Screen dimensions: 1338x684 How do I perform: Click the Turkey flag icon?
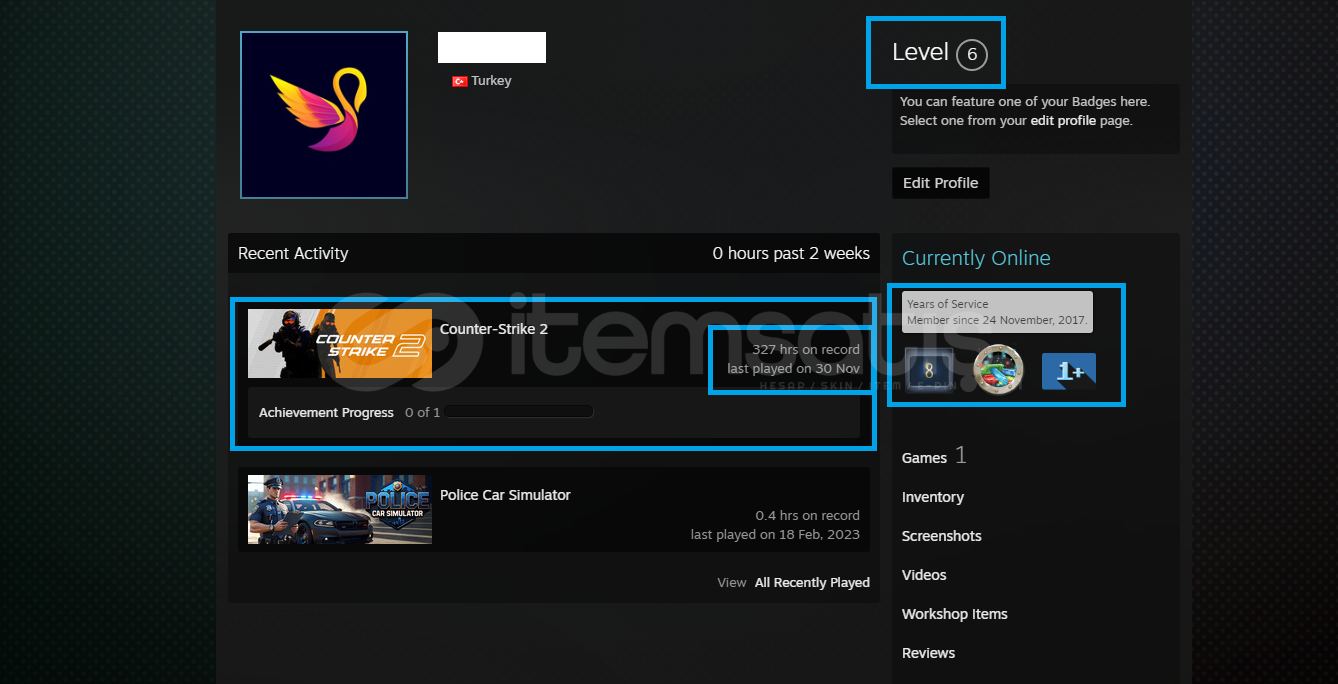coord(460,81)
